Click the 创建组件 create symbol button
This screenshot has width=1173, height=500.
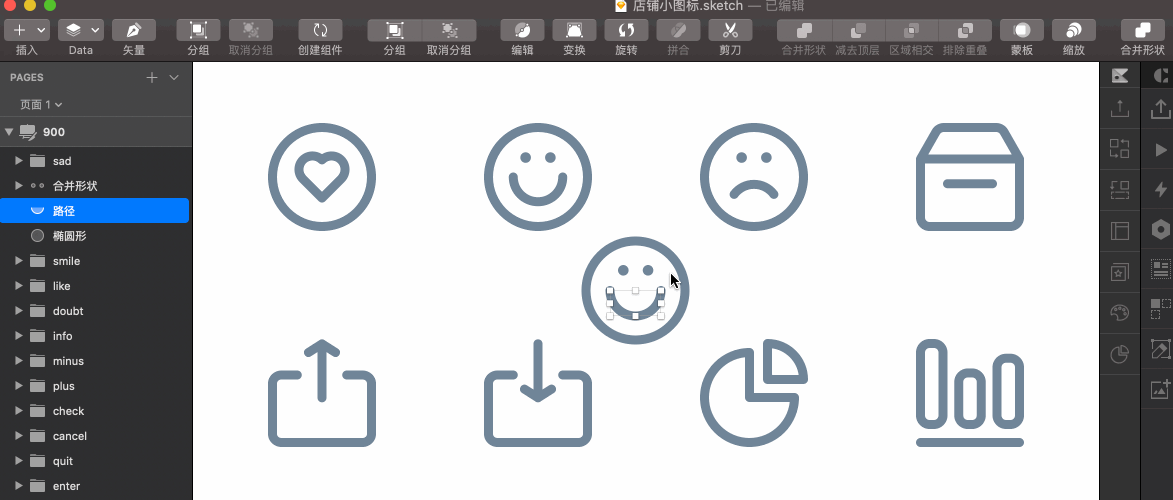point(320,30)
